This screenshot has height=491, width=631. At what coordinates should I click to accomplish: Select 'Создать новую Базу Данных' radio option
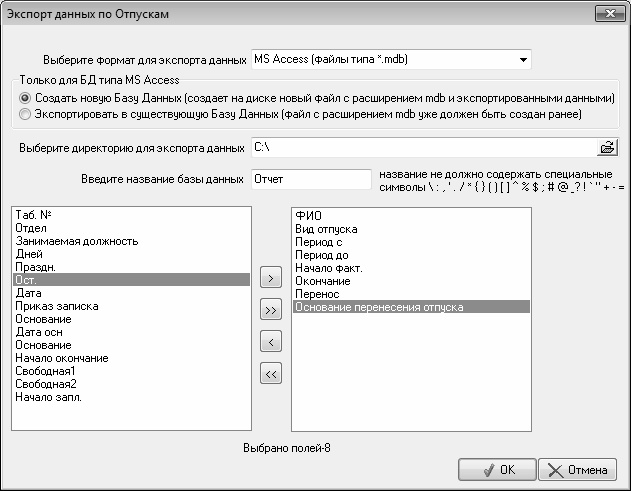point(25,99)
